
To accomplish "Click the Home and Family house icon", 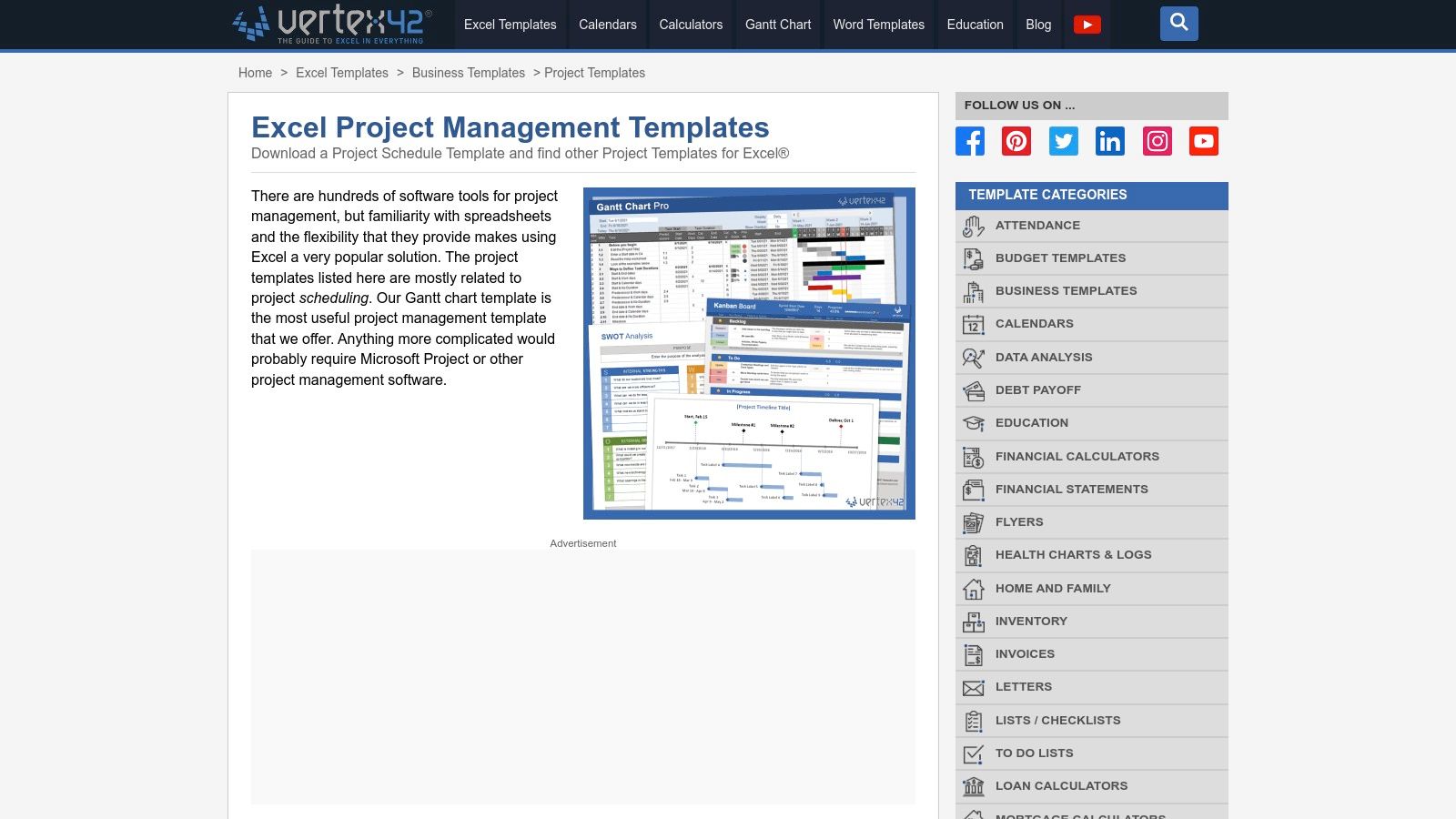I will (974, 589).
